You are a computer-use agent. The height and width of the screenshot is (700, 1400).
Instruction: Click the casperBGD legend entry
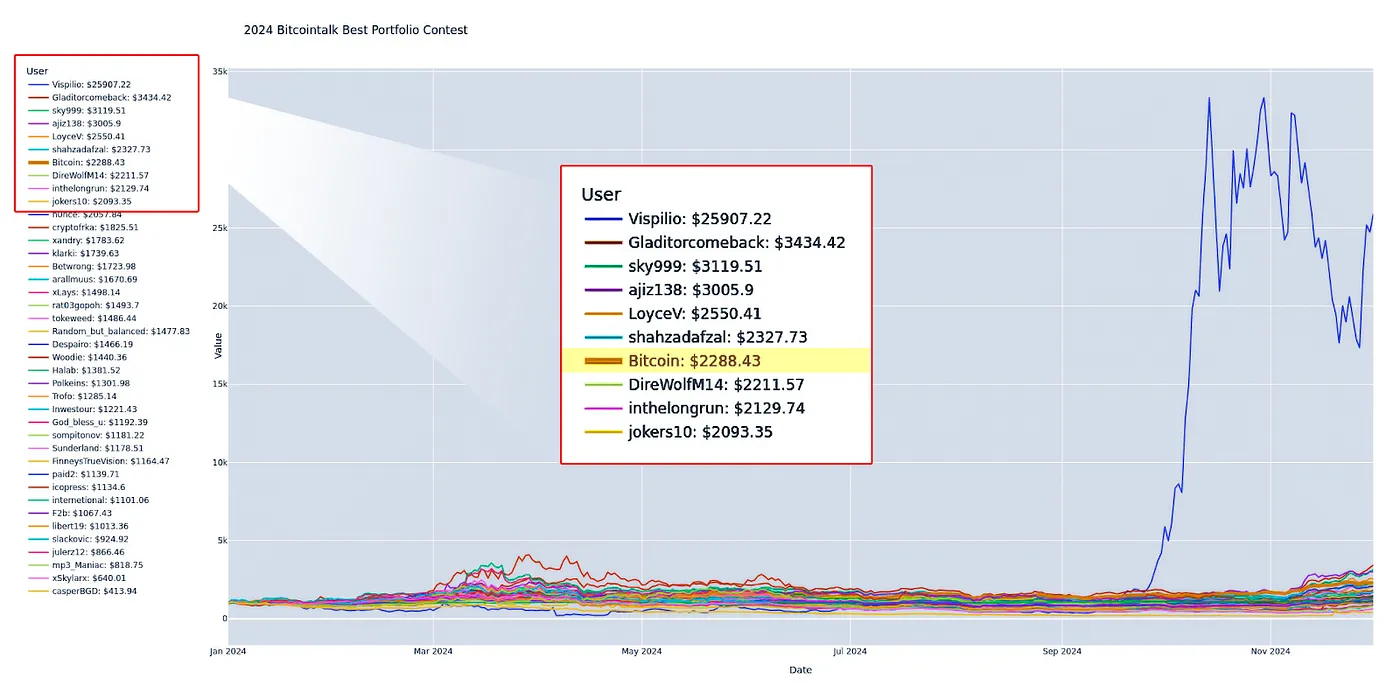pyautogui.click(x=83, y=591)
